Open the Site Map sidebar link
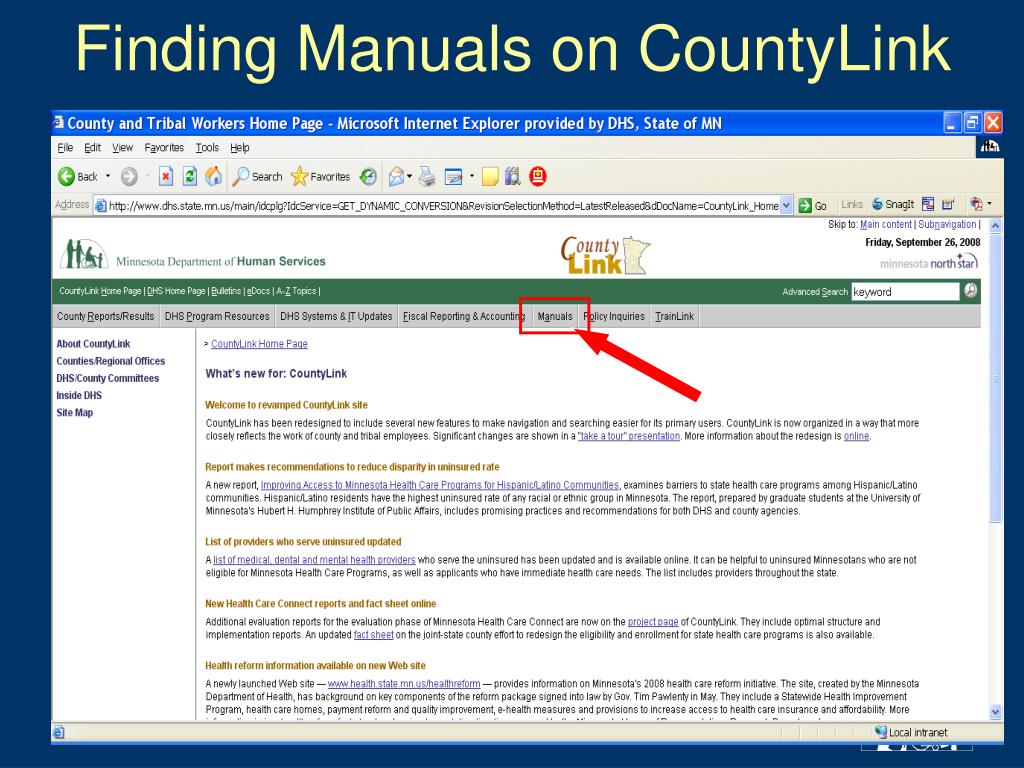The image size is (1024, 768). [74, 413]
